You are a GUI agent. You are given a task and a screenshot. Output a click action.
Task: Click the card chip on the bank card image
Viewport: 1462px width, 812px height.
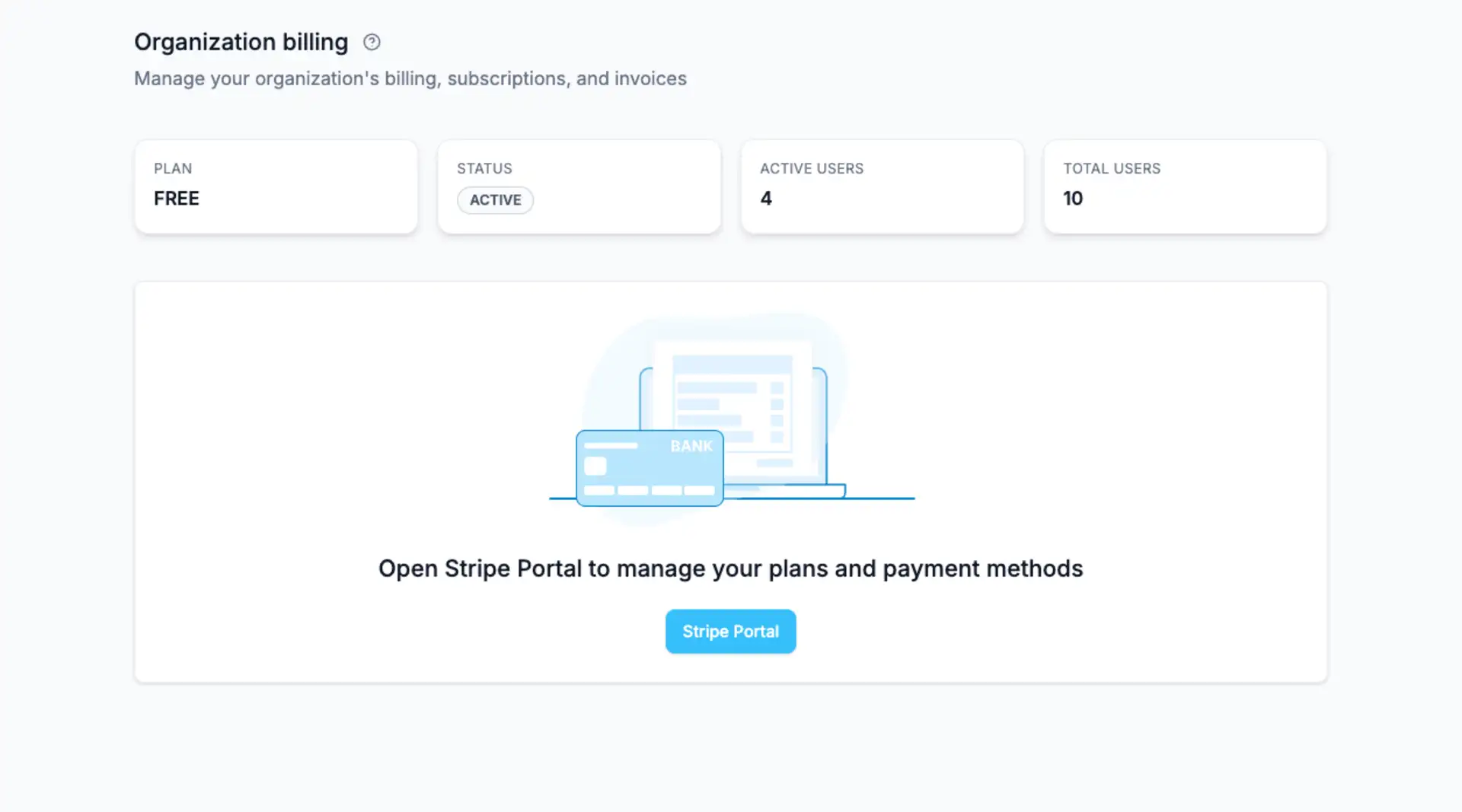click(596, 466)
